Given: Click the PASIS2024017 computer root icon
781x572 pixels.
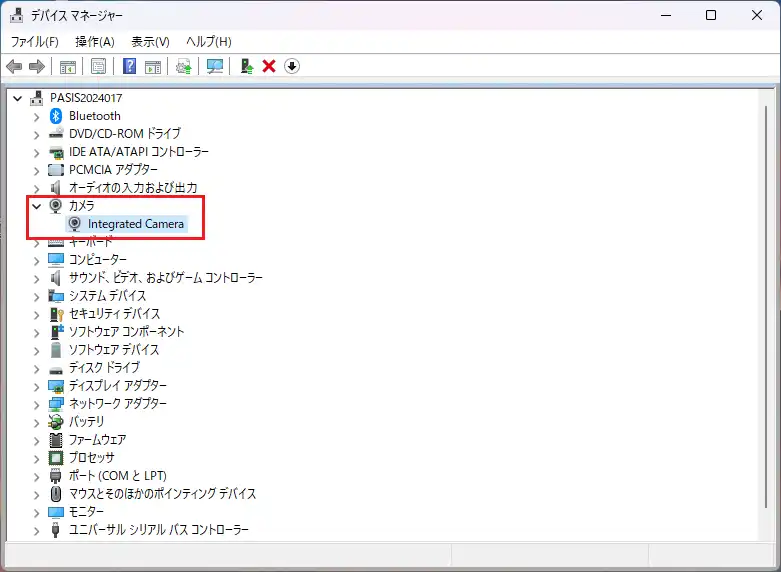Looking at the screenshot, I should tap(36, 98).
